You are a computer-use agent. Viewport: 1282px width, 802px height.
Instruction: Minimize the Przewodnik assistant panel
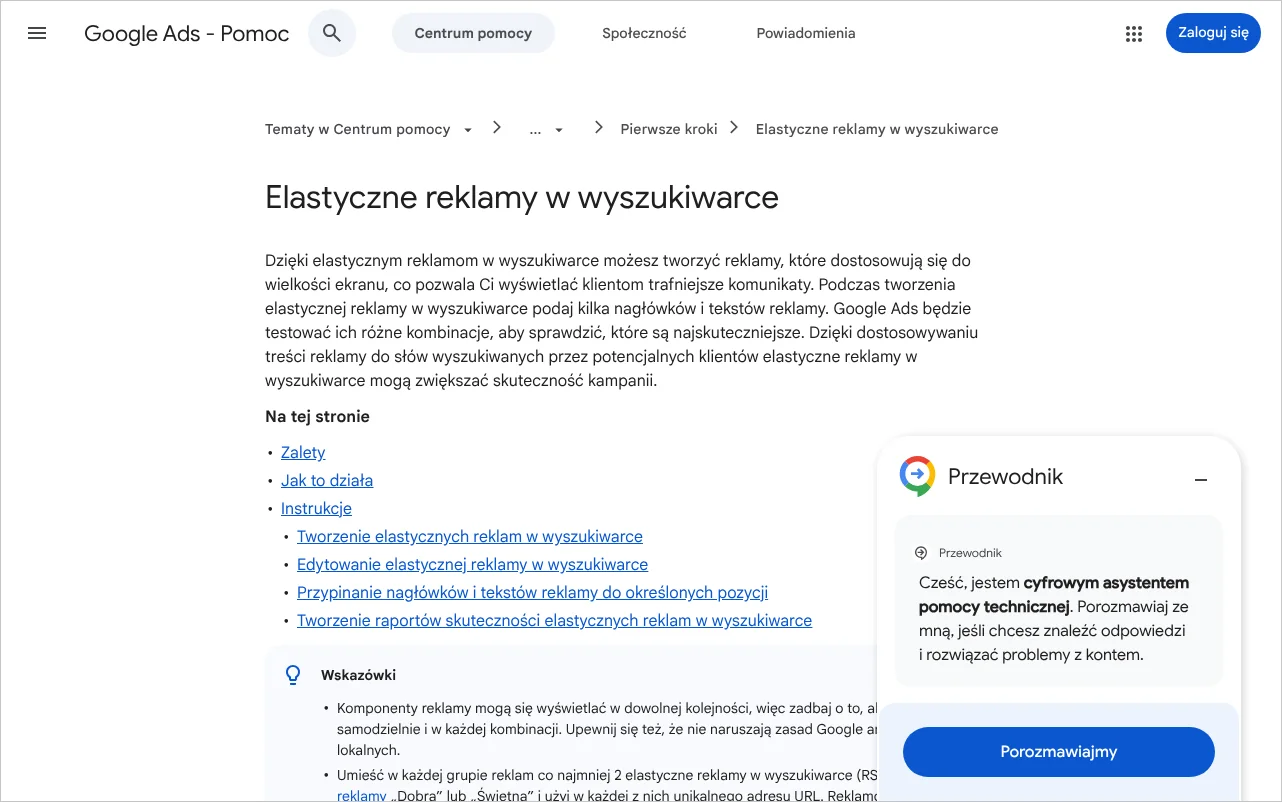[1201, 480]
